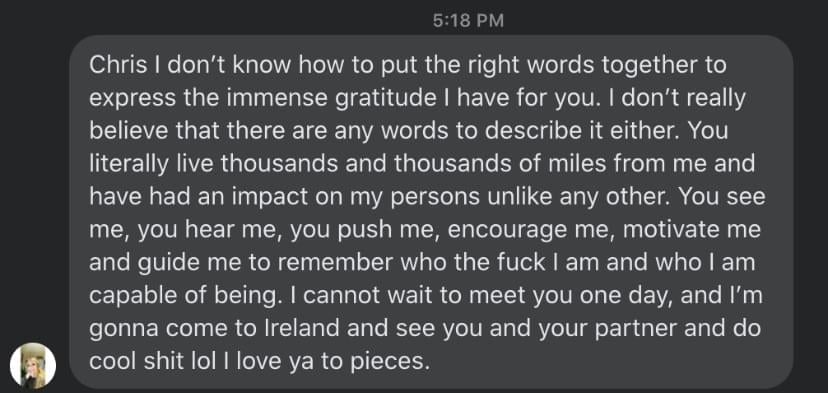Open the sender's profile picture avatar
This screenshot has height=393, width=828.
coord(33,366)
